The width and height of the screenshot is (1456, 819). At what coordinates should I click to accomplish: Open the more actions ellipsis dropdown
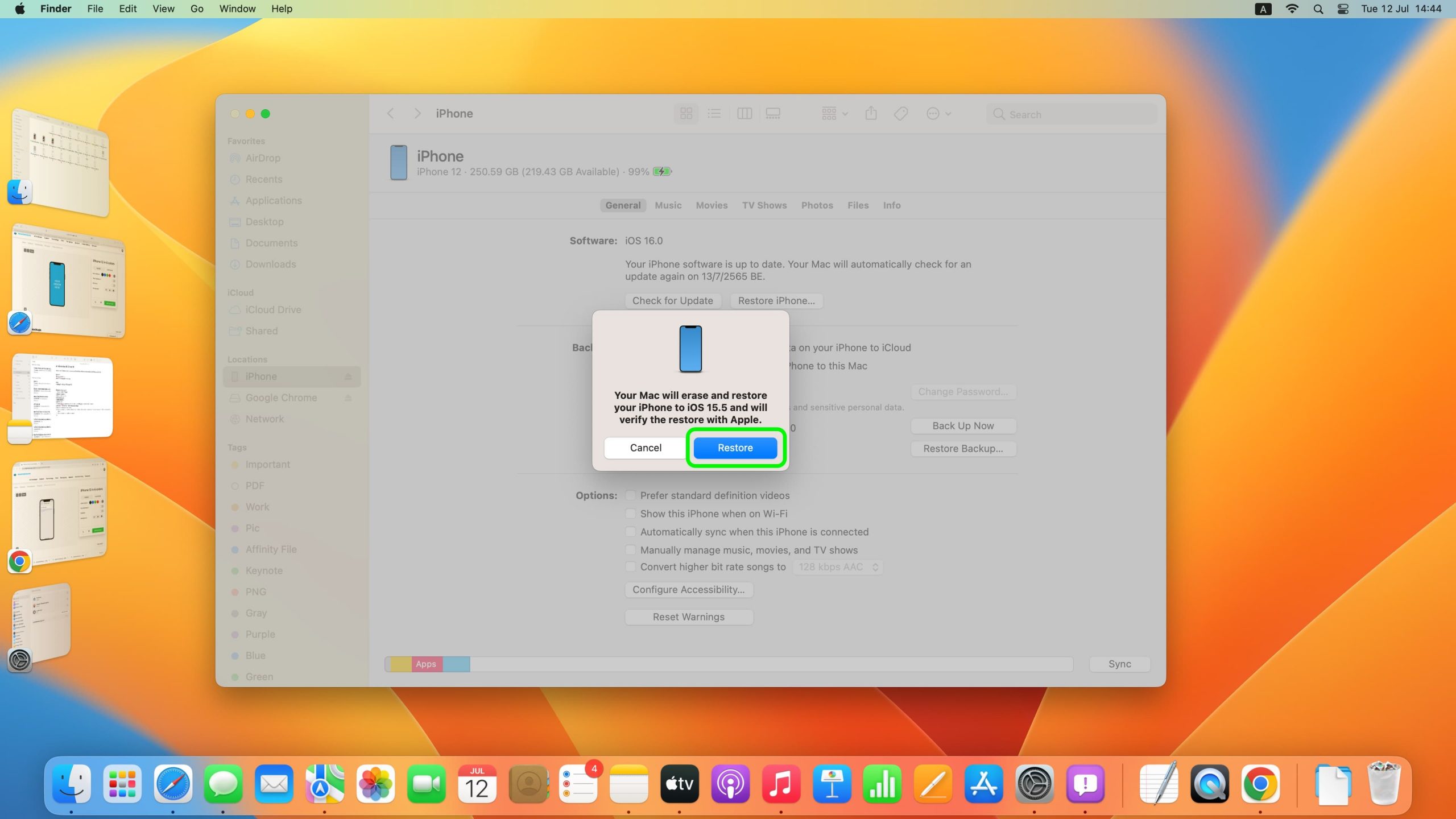click(x=938, y=114)
